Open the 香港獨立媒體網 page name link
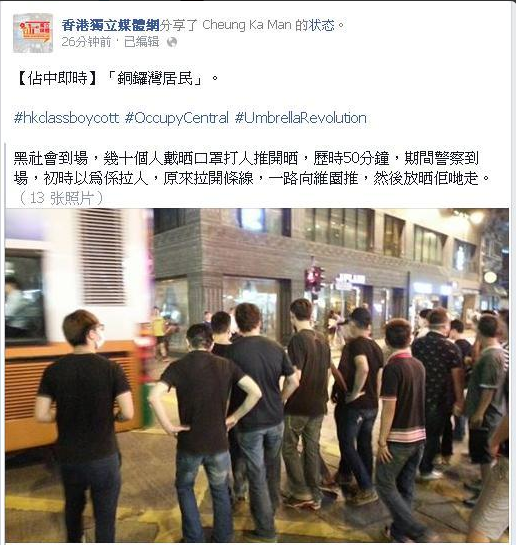516x547 pixels. tap(110, 25)
